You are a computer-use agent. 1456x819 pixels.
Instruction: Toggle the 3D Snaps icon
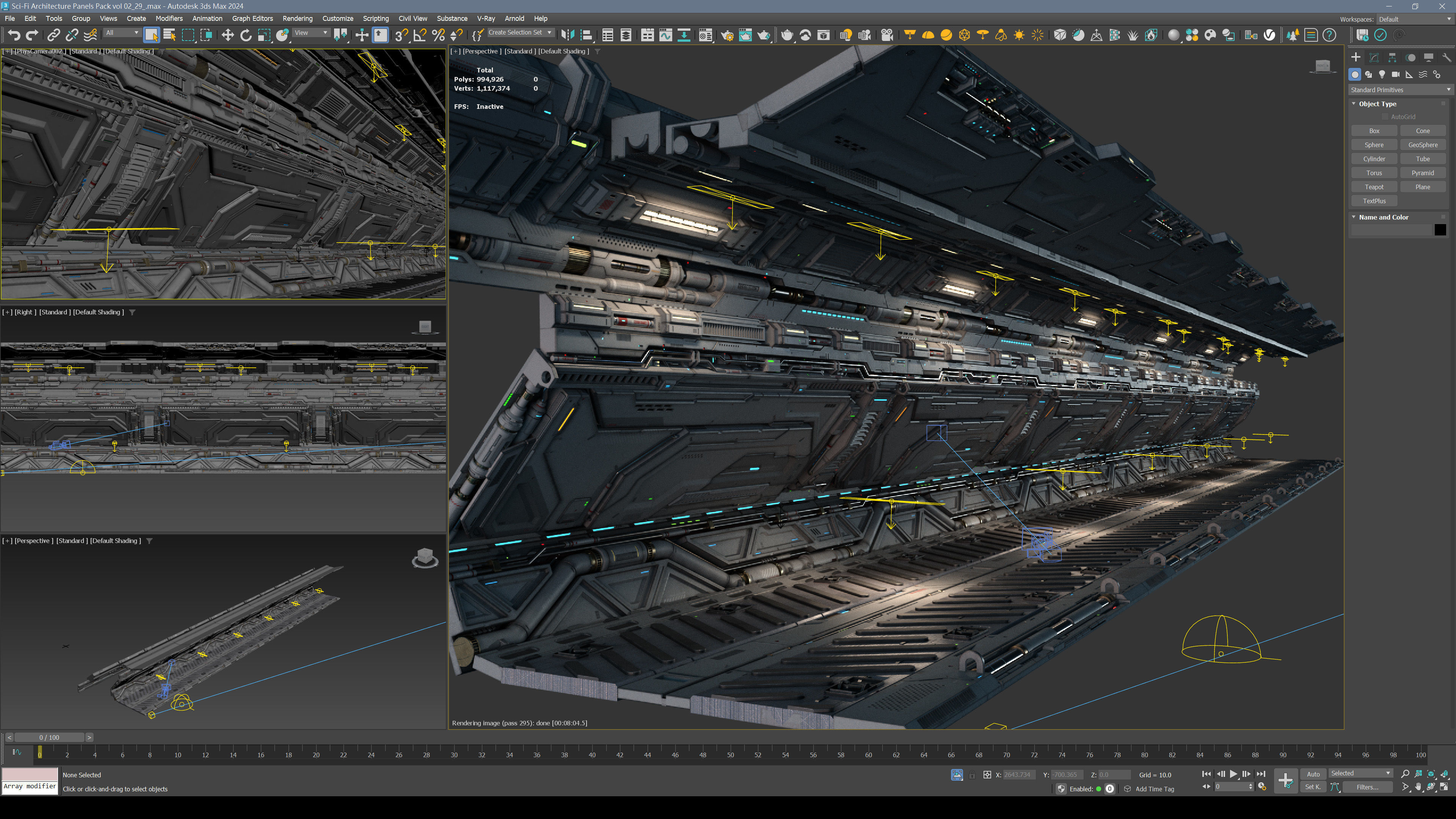click(x=401, y=35)
